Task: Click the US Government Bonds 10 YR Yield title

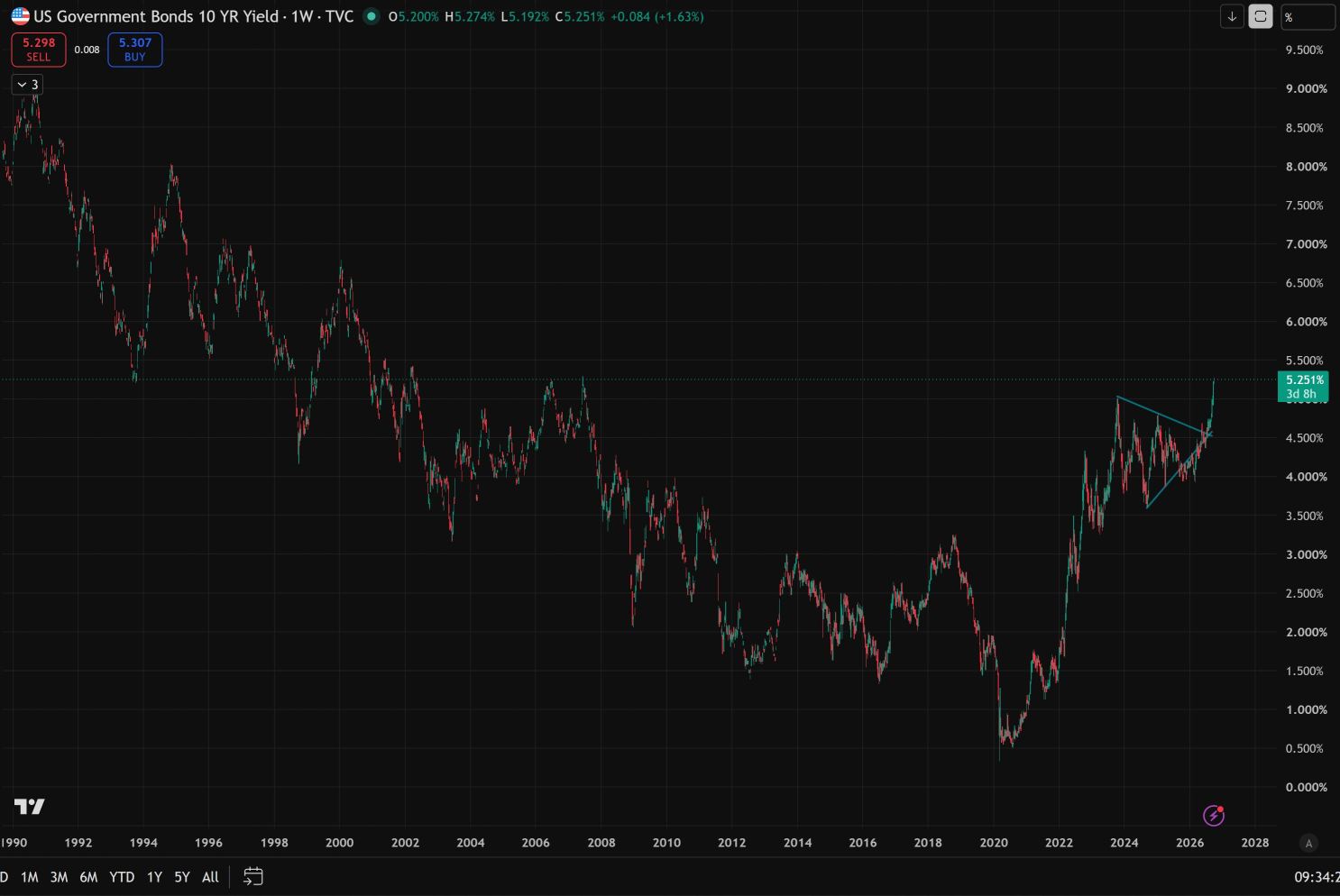Action: pyautogui.click(x=156, y=16)
